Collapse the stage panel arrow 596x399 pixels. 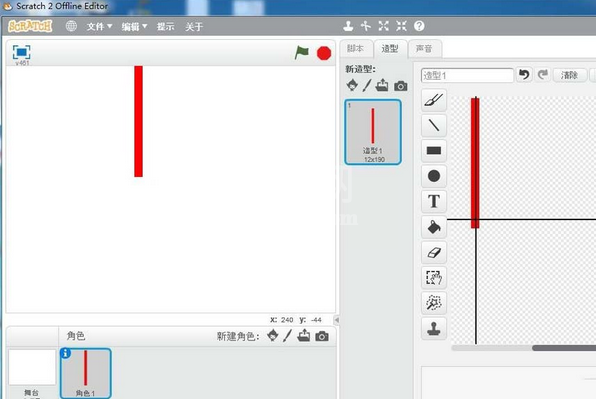[336, 320]
